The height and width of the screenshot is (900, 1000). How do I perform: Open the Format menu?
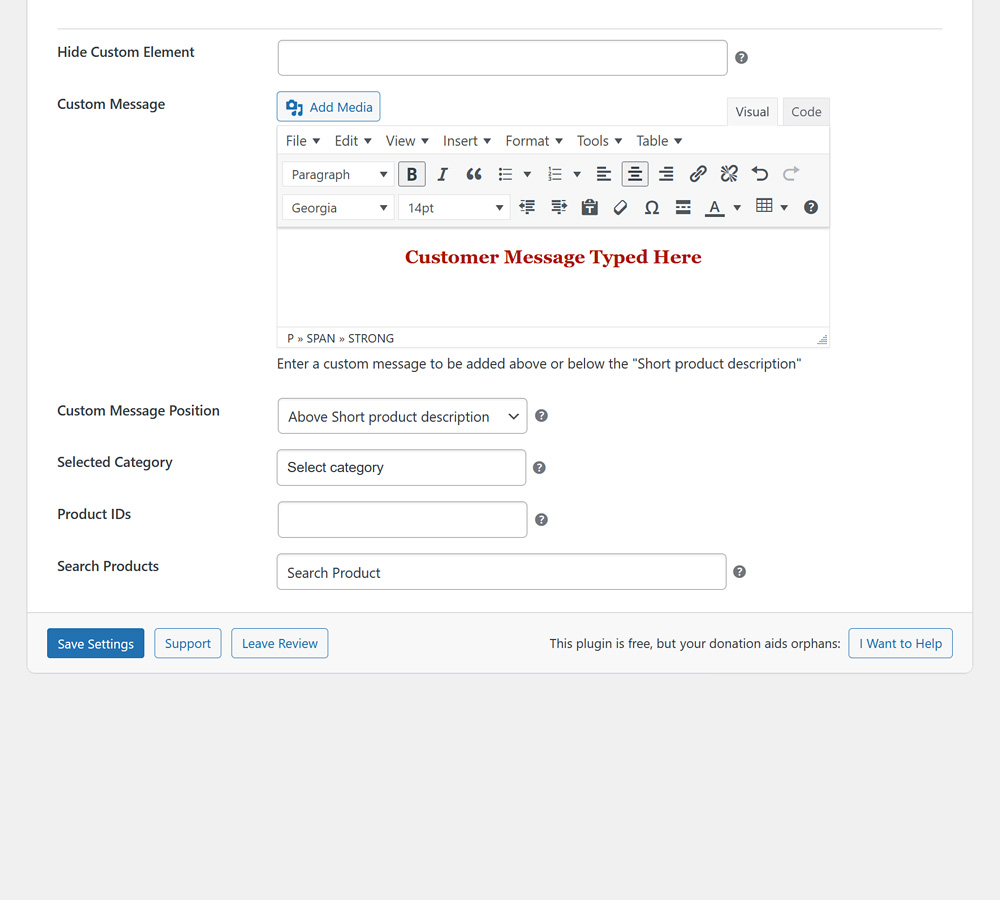coord(533,141)
